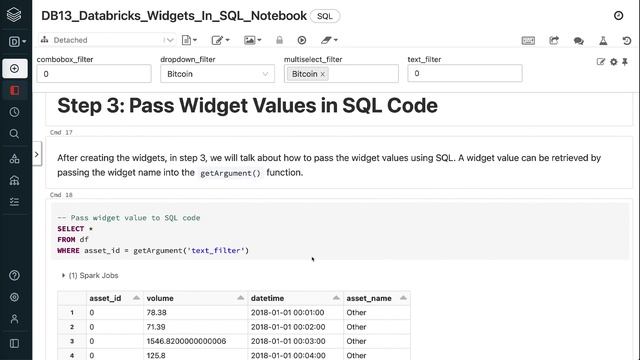Open the Experiment flask icon

point(603,40)
